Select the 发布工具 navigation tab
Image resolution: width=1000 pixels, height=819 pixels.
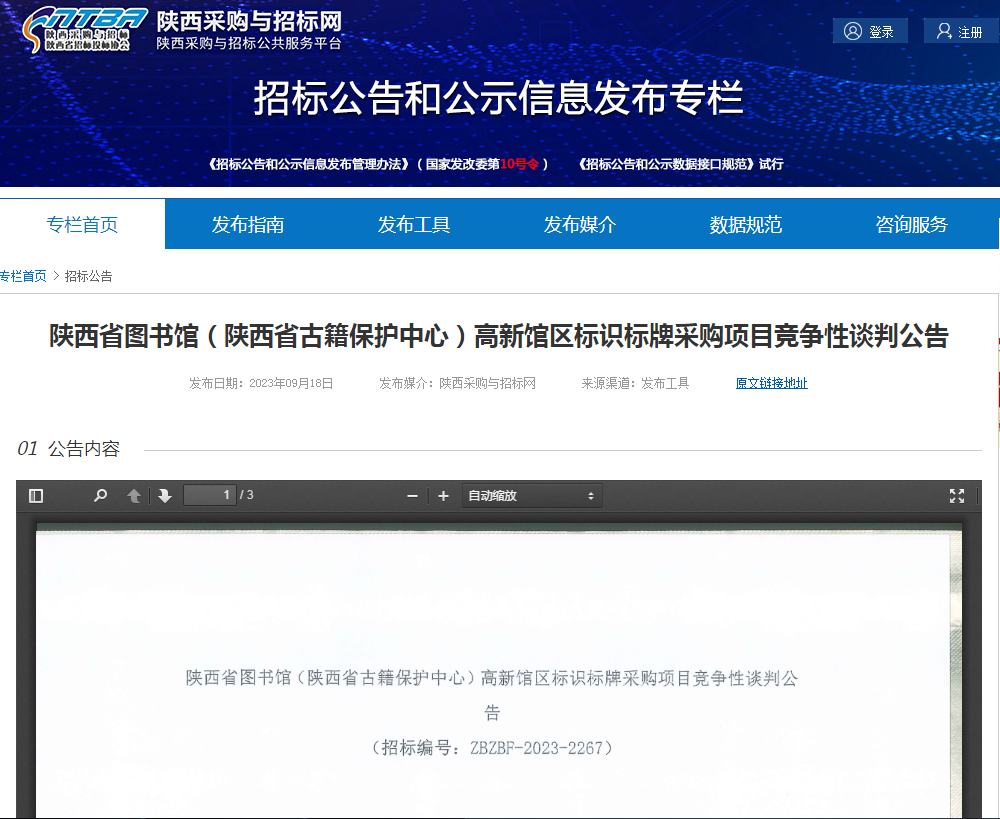(x=414, y=224)
